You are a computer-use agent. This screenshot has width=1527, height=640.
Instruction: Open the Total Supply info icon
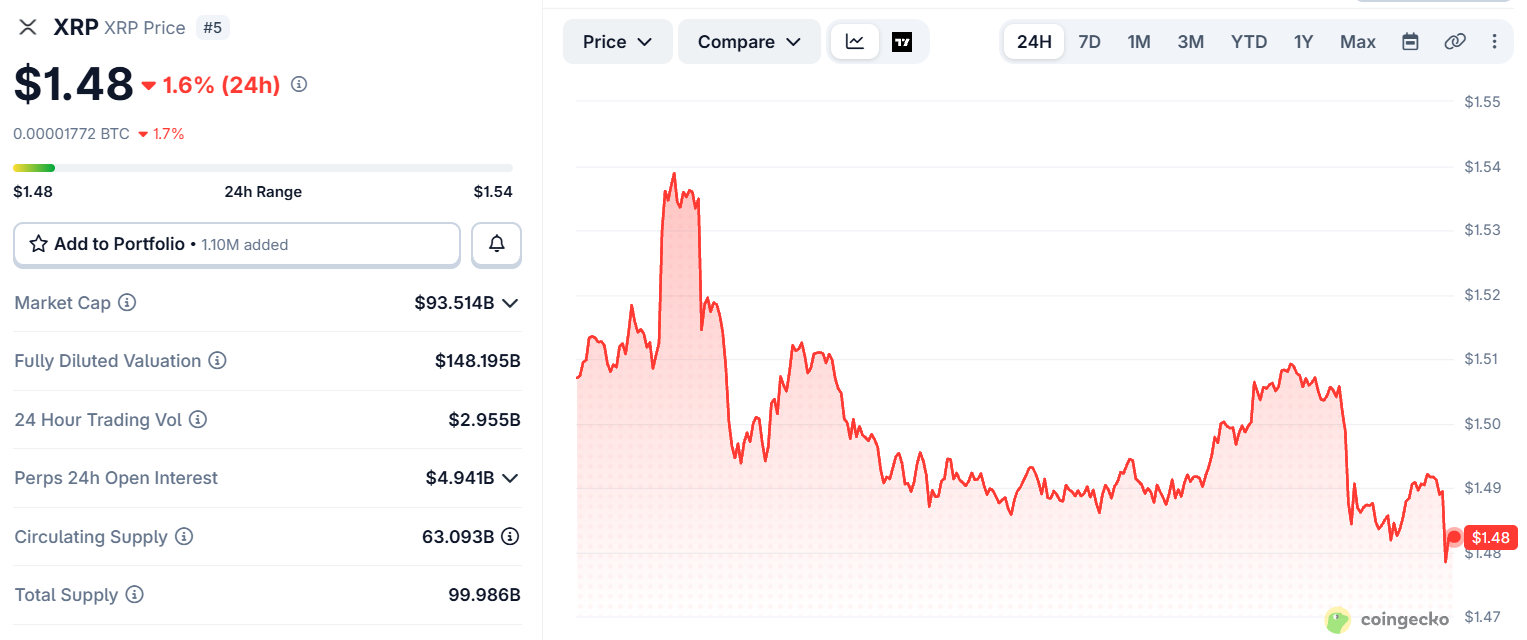pyautogui.click(x=134, y=595)
